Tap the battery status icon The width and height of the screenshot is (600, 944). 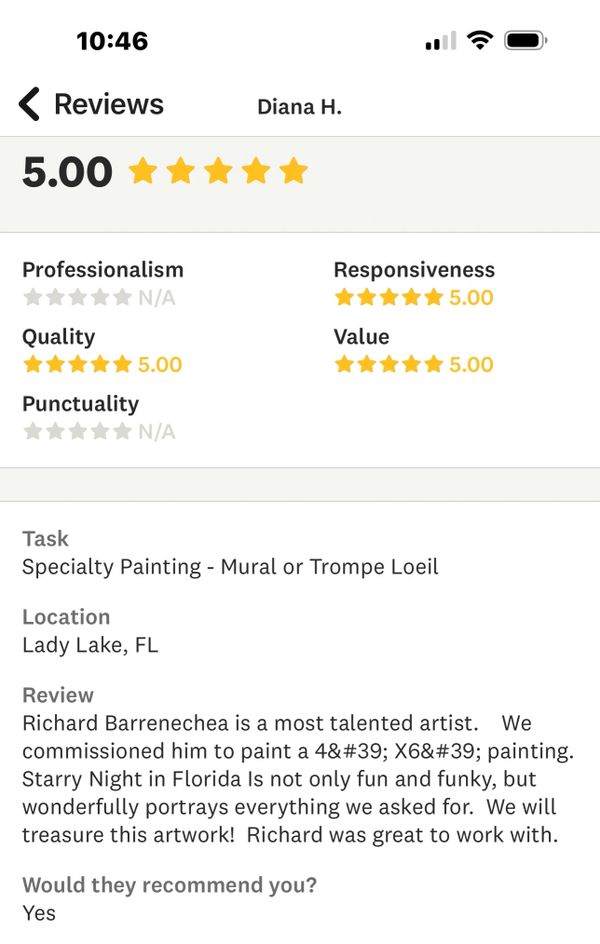[525, 40]
